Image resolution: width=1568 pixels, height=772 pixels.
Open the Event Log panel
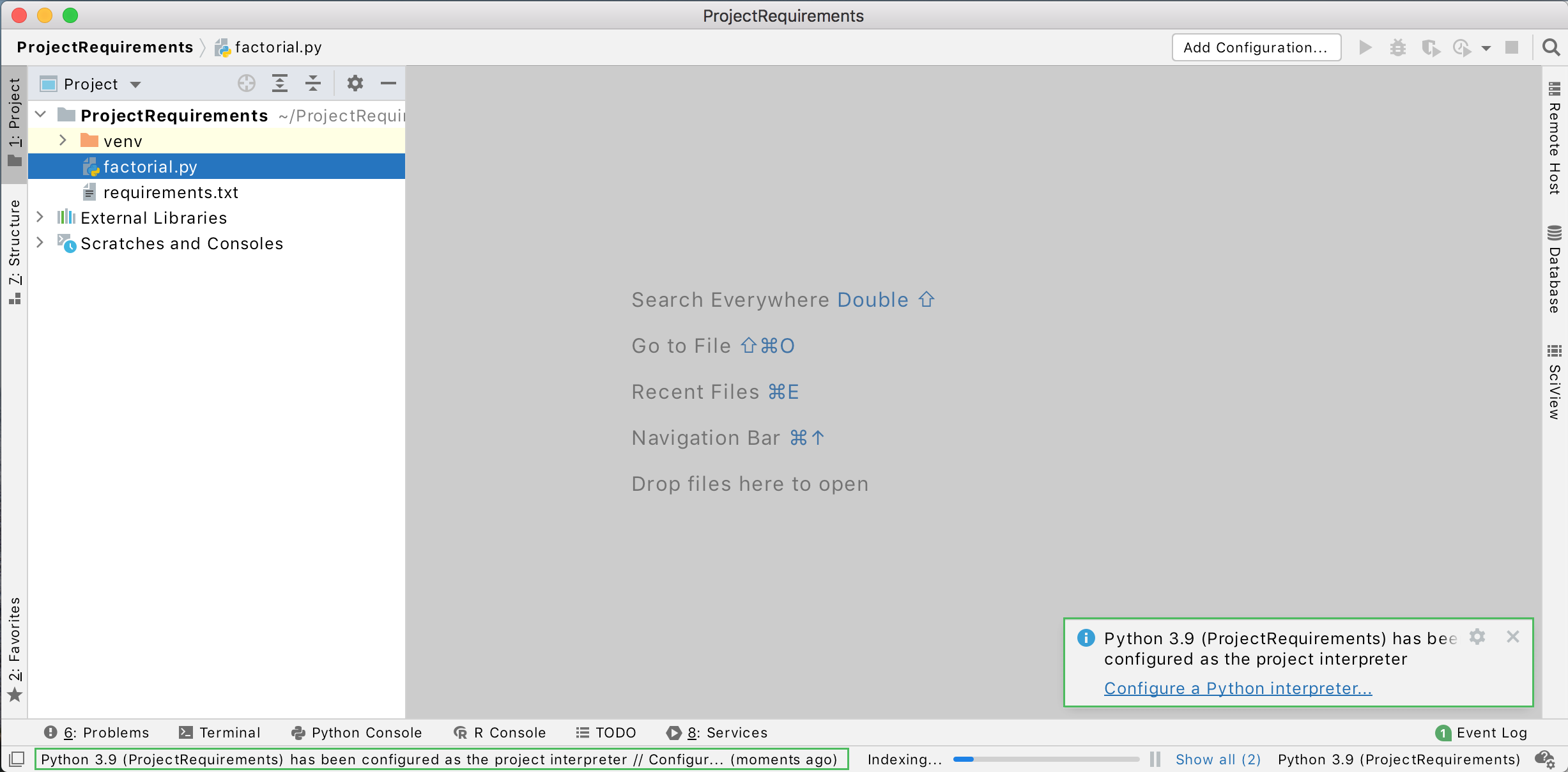click(x=1491, y=732)
